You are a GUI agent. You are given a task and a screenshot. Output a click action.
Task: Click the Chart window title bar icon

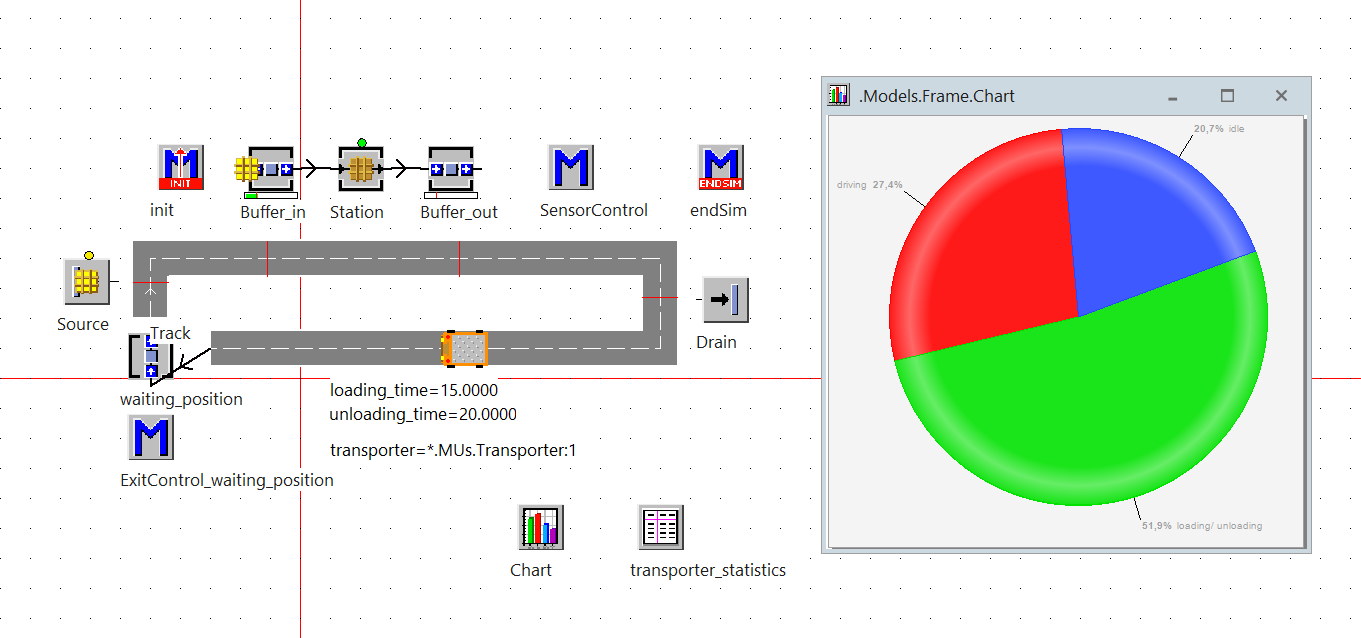(839, 96)
